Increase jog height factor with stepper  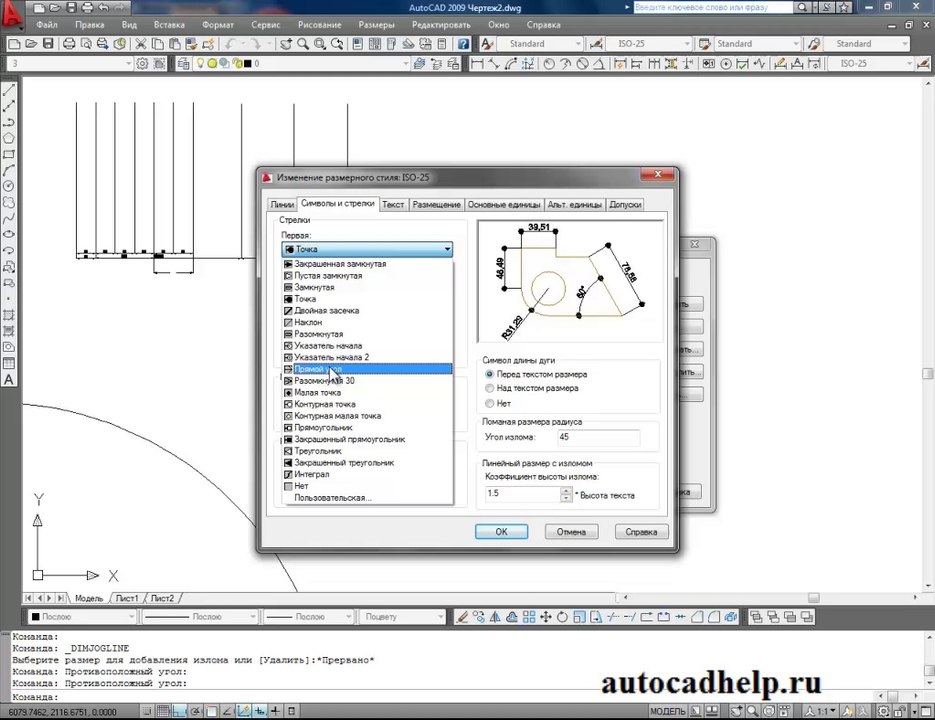click(x=566, y=490)
